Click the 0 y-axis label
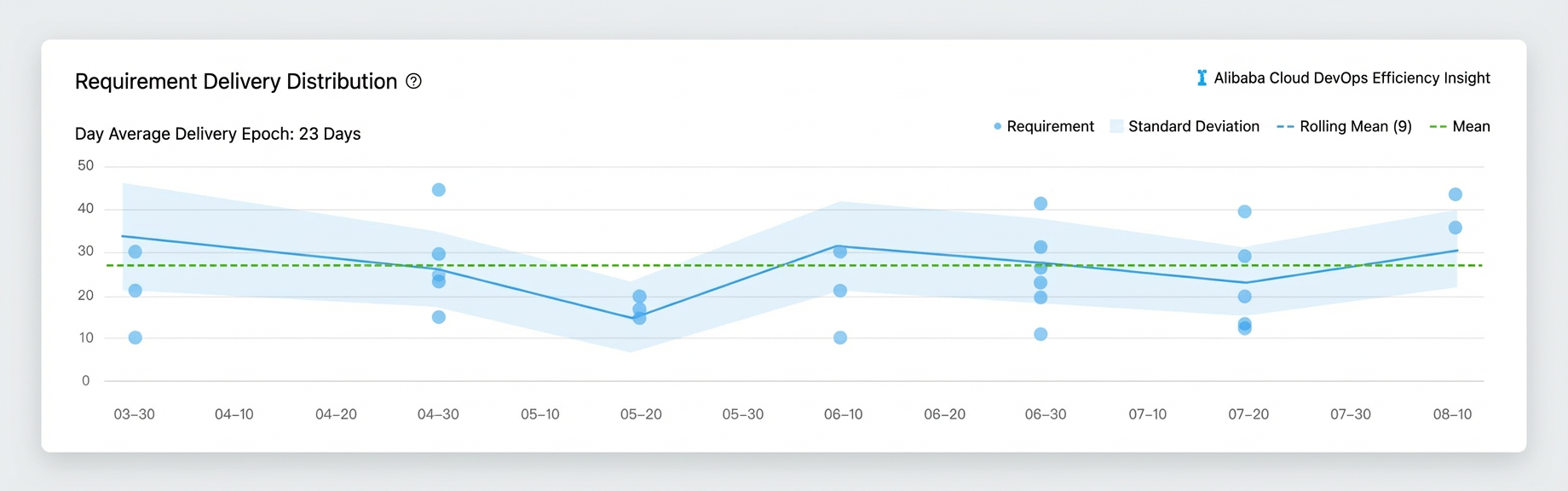This screenshot has width=1568, height=491. 85,381
